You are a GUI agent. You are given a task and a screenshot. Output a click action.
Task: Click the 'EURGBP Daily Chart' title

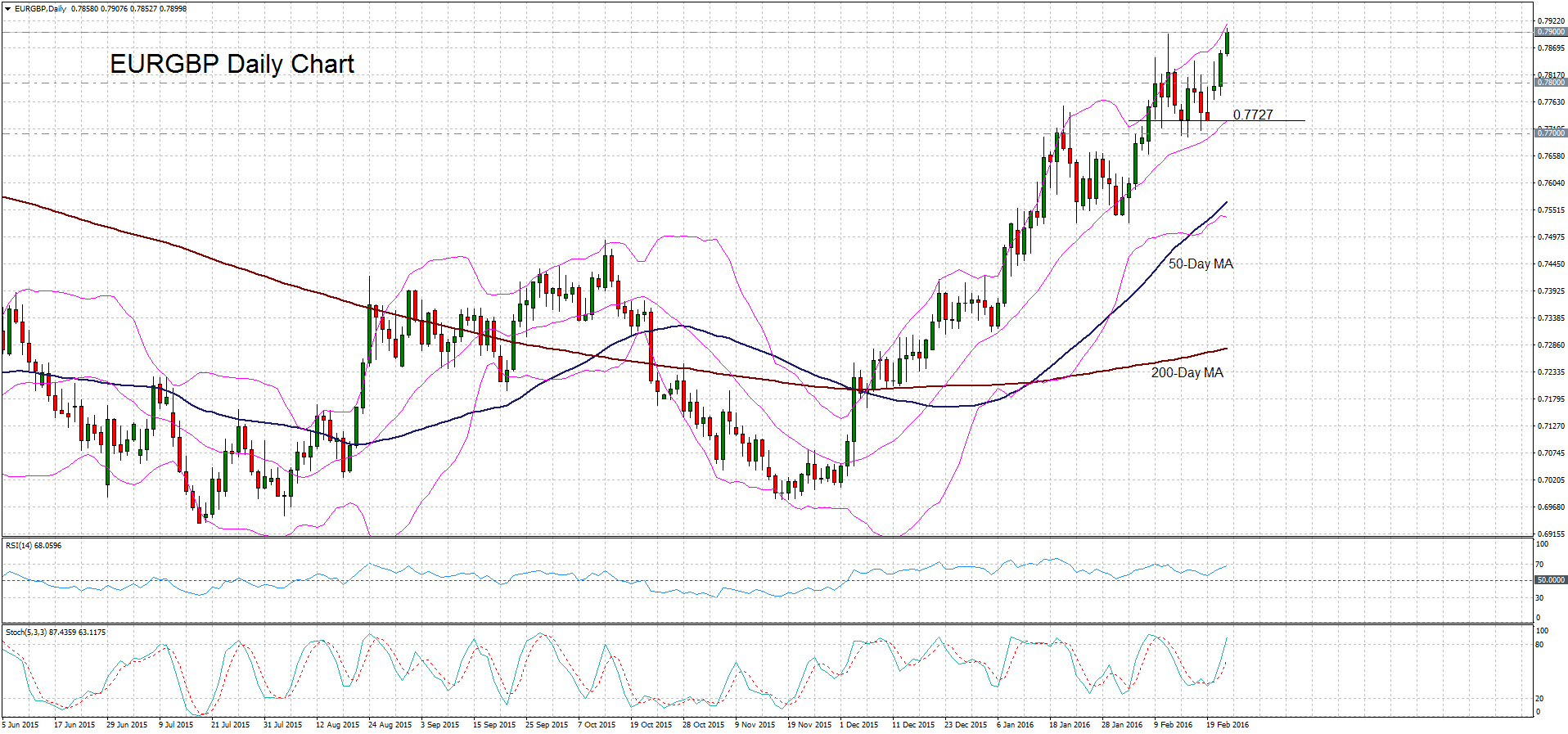(232, 64)
